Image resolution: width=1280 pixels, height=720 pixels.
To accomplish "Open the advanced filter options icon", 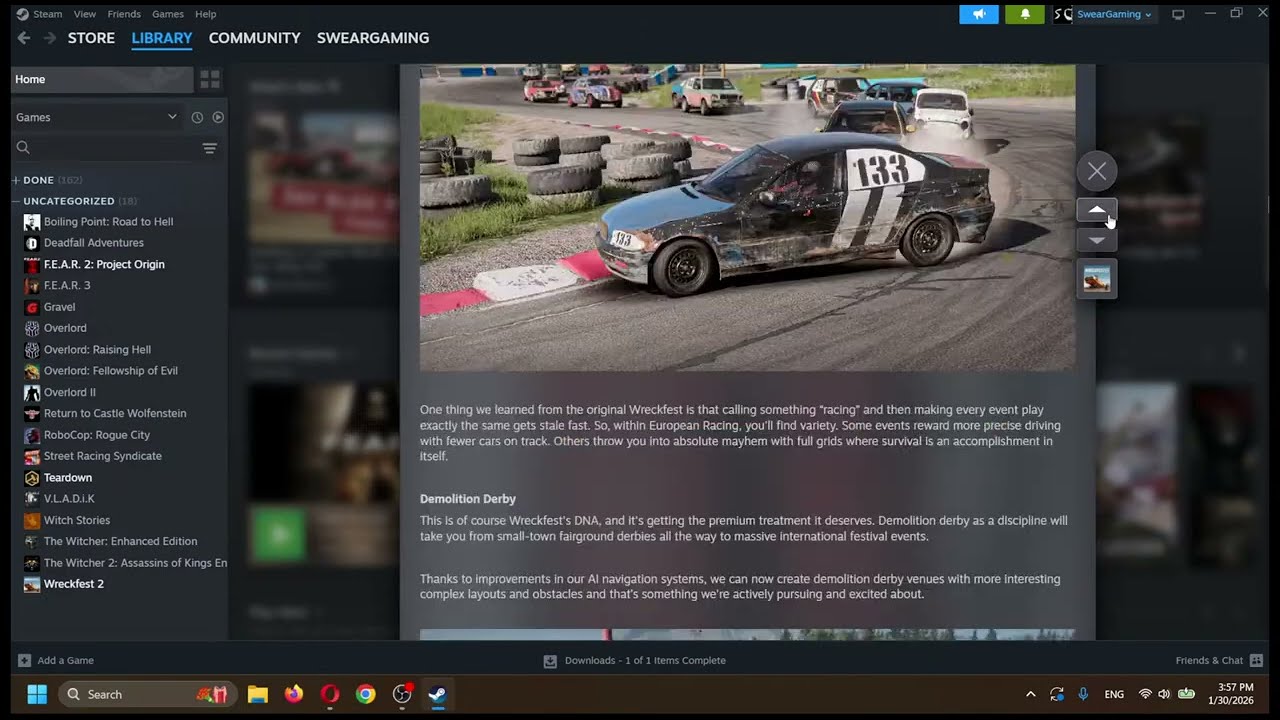I will pos(210,148).
